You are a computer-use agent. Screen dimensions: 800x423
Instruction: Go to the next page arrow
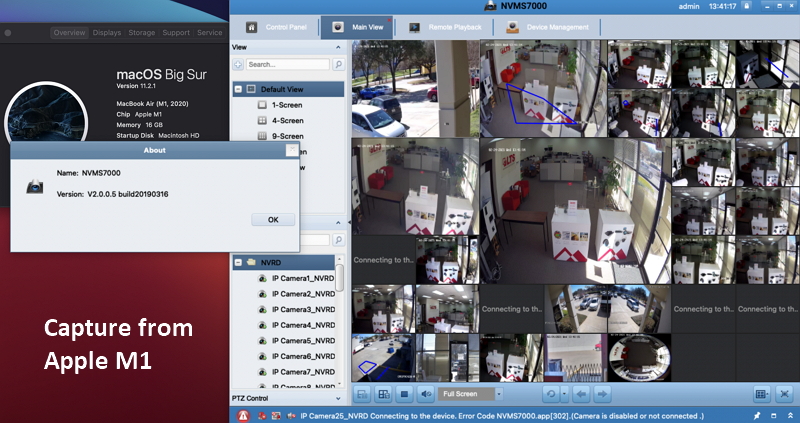click(x=602, y=395)
